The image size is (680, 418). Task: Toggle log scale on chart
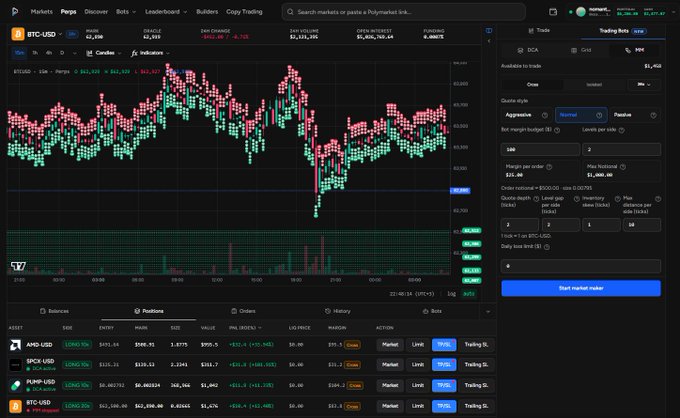click(x=451, y=294)
